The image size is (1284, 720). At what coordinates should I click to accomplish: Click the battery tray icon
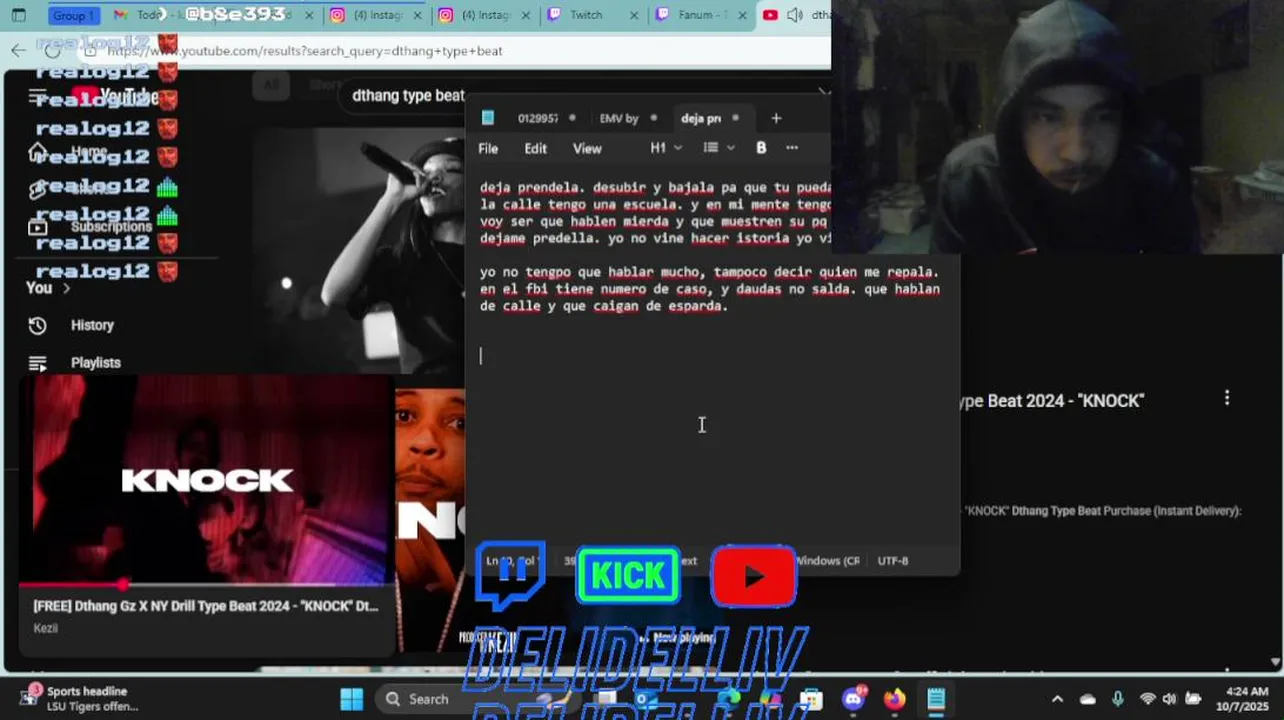pos(1193,699)
